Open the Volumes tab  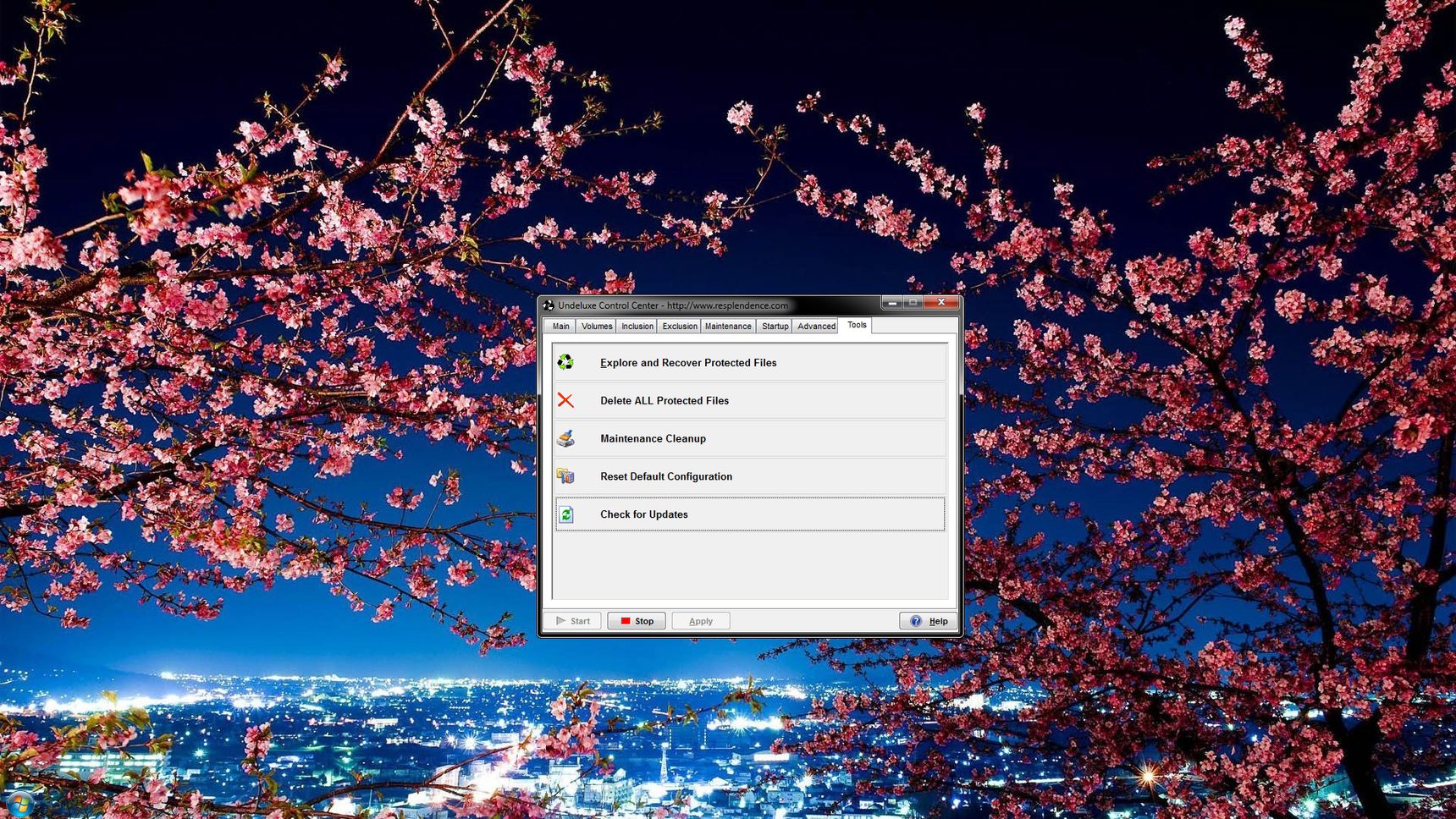(596, 326)
